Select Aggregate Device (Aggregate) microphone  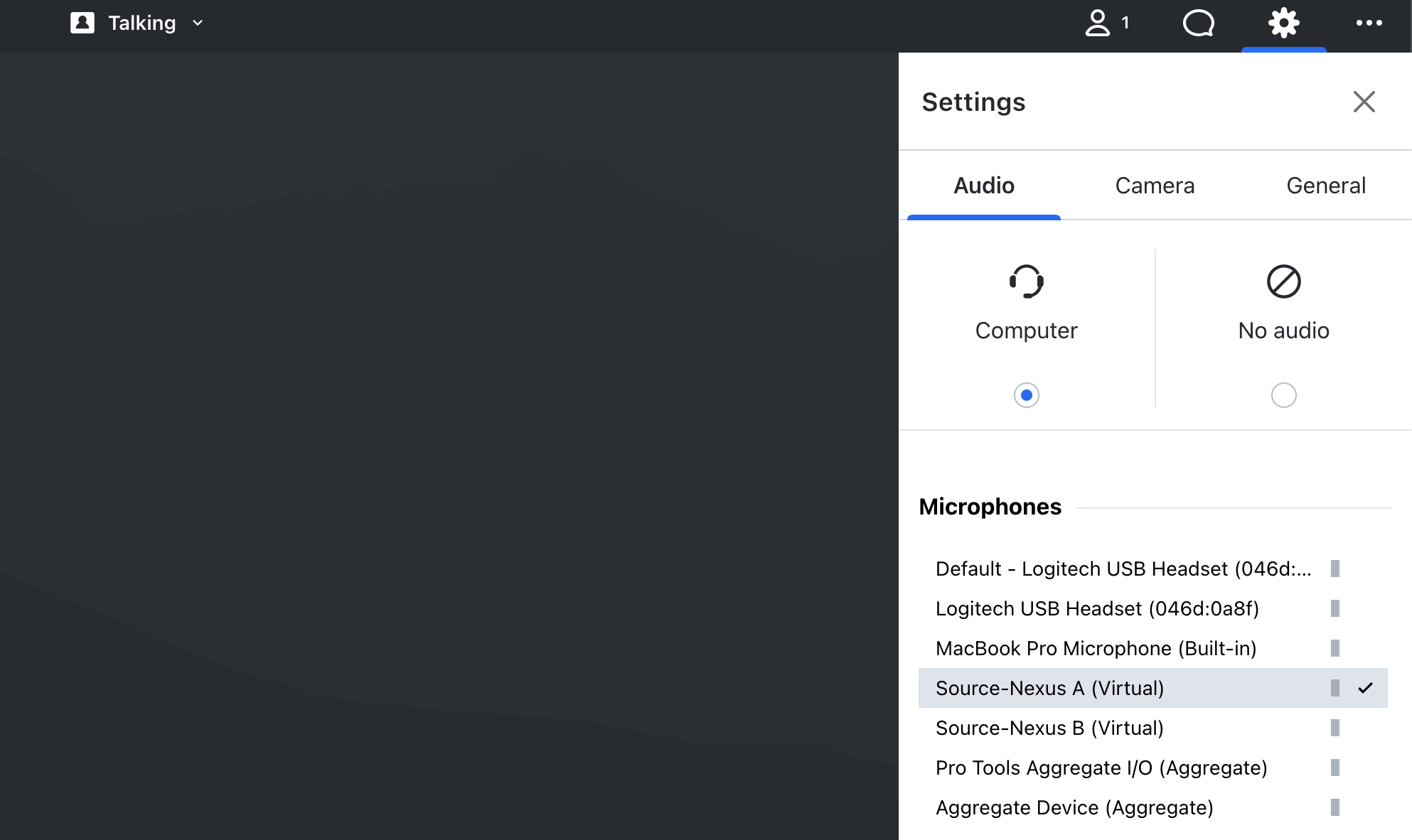point(1074,807)
